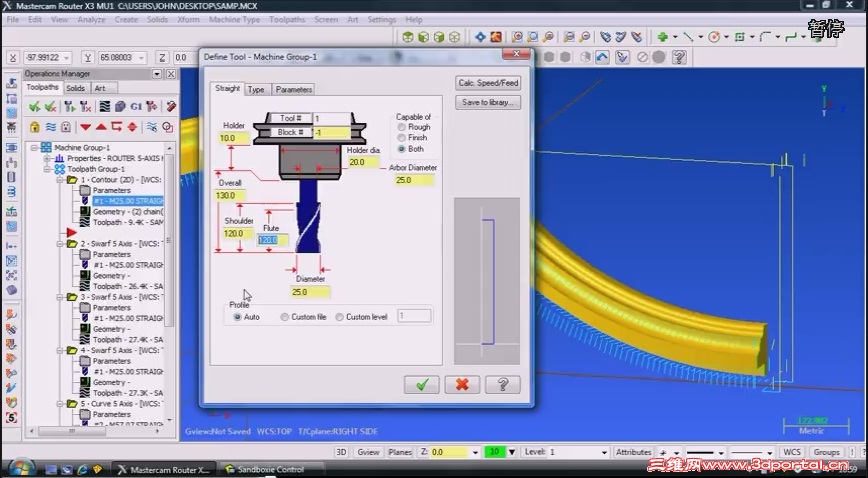The width and height of the screenshot is (868, 478).
Task: Select Both capability radio button
Action: 401,149
